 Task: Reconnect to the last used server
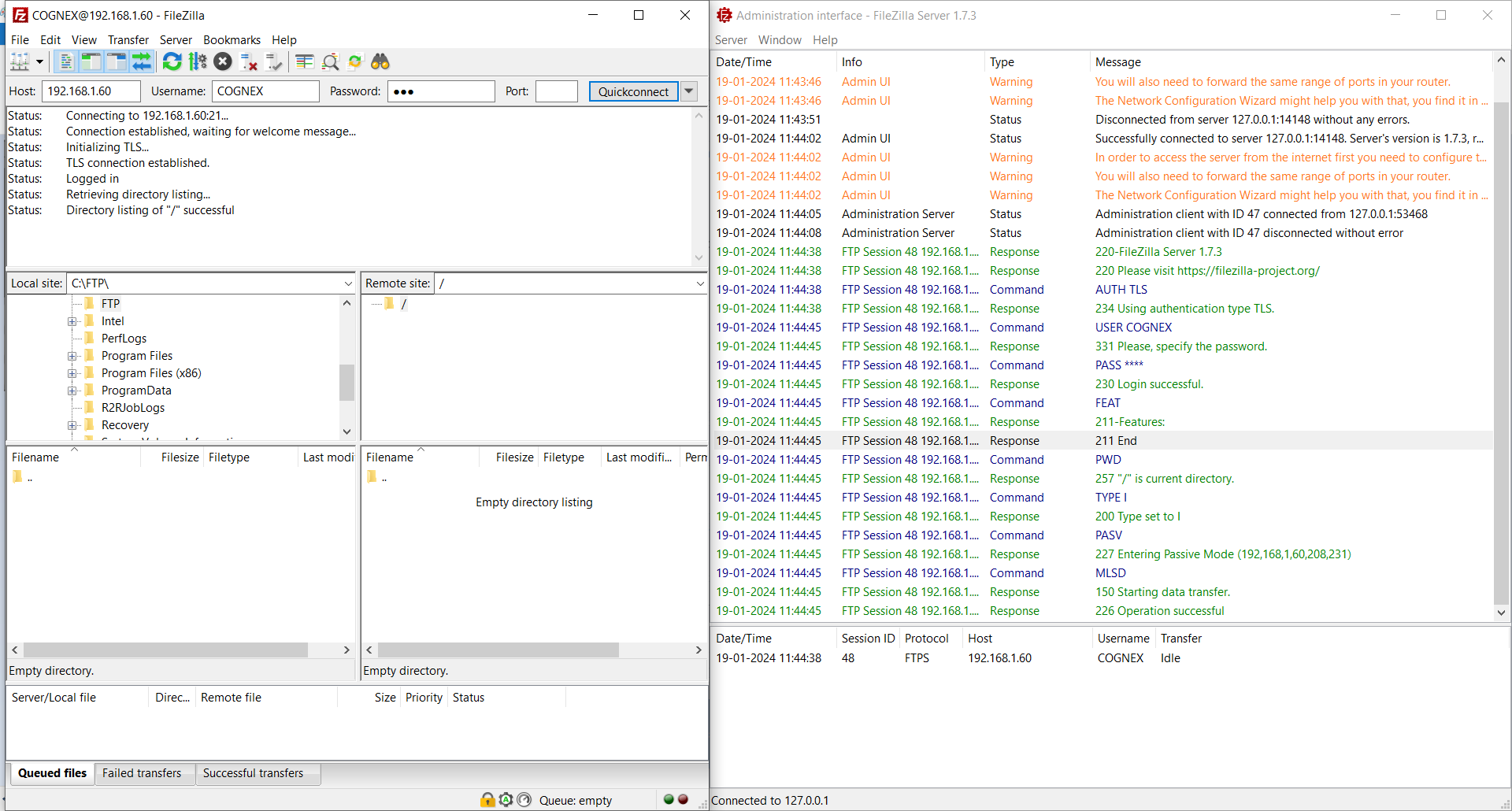click(x=274, y=61)
